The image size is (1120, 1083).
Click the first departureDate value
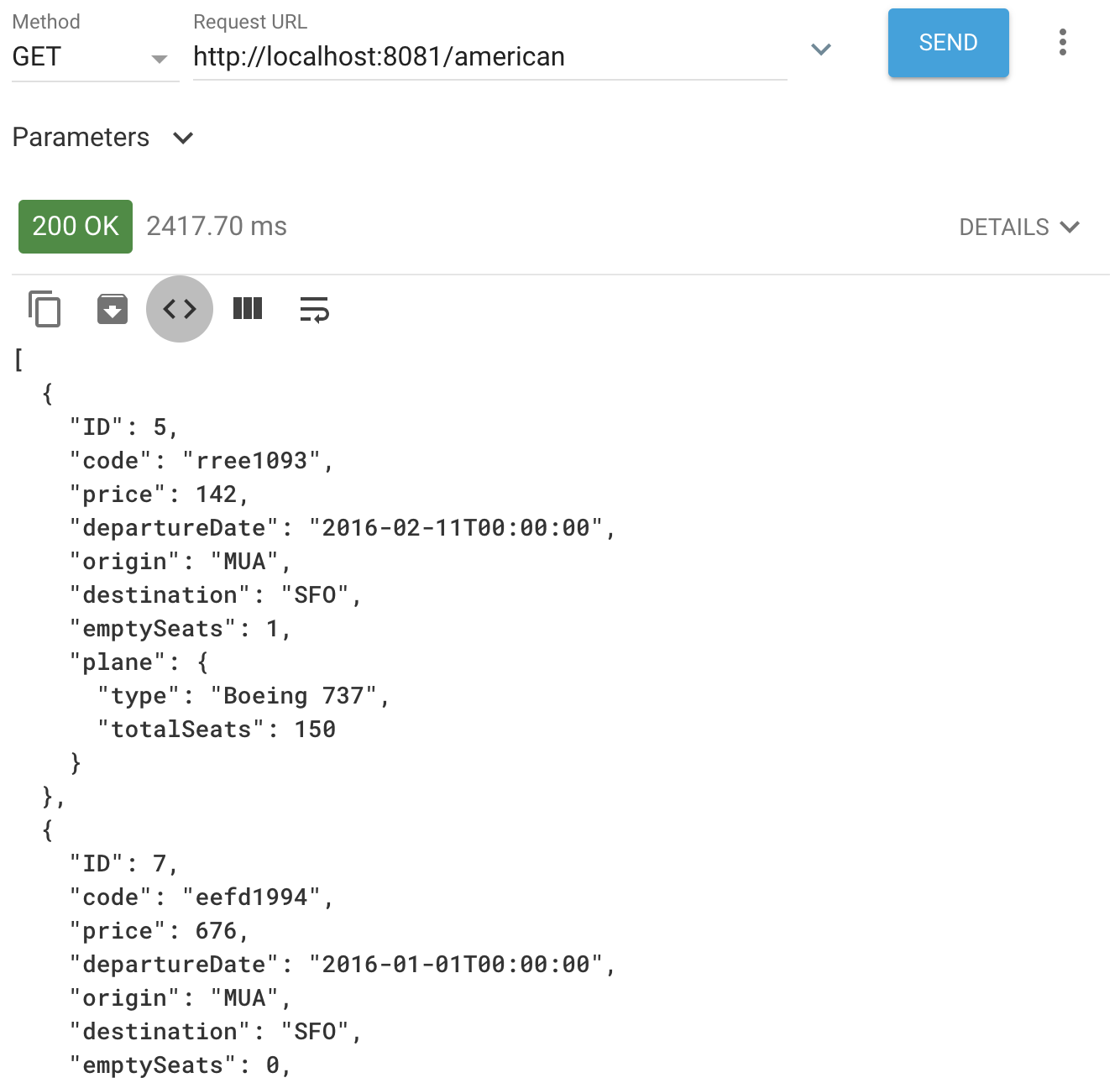(456, 528)
